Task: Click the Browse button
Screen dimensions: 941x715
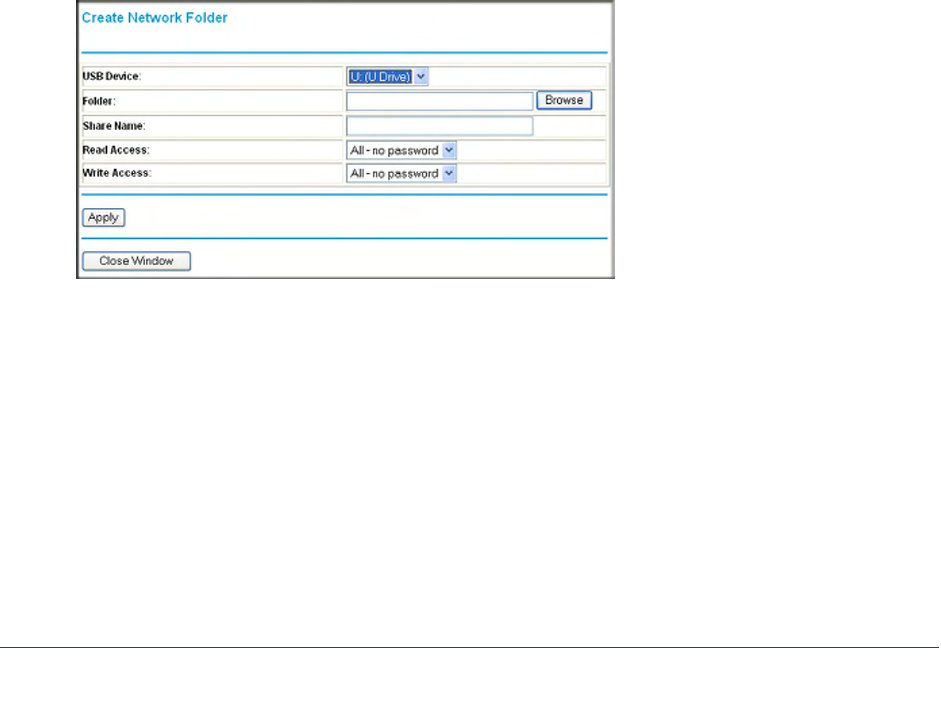Action: point(564,100)
